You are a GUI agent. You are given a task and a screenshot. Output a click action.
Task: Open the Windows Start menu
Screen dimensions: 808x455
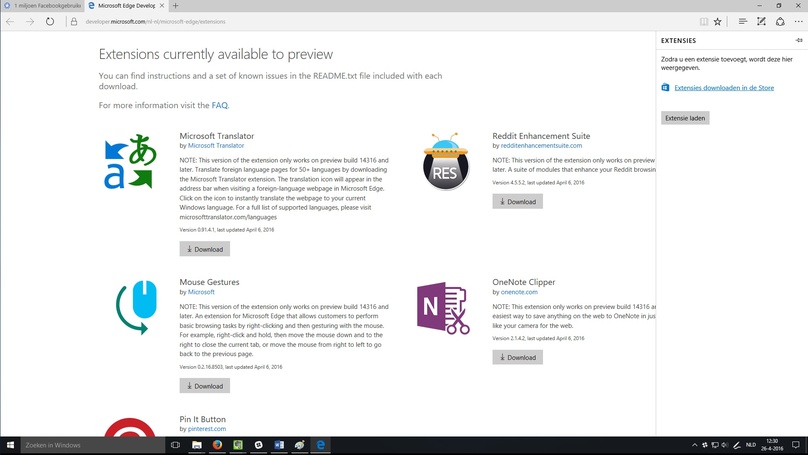point(10,445)
